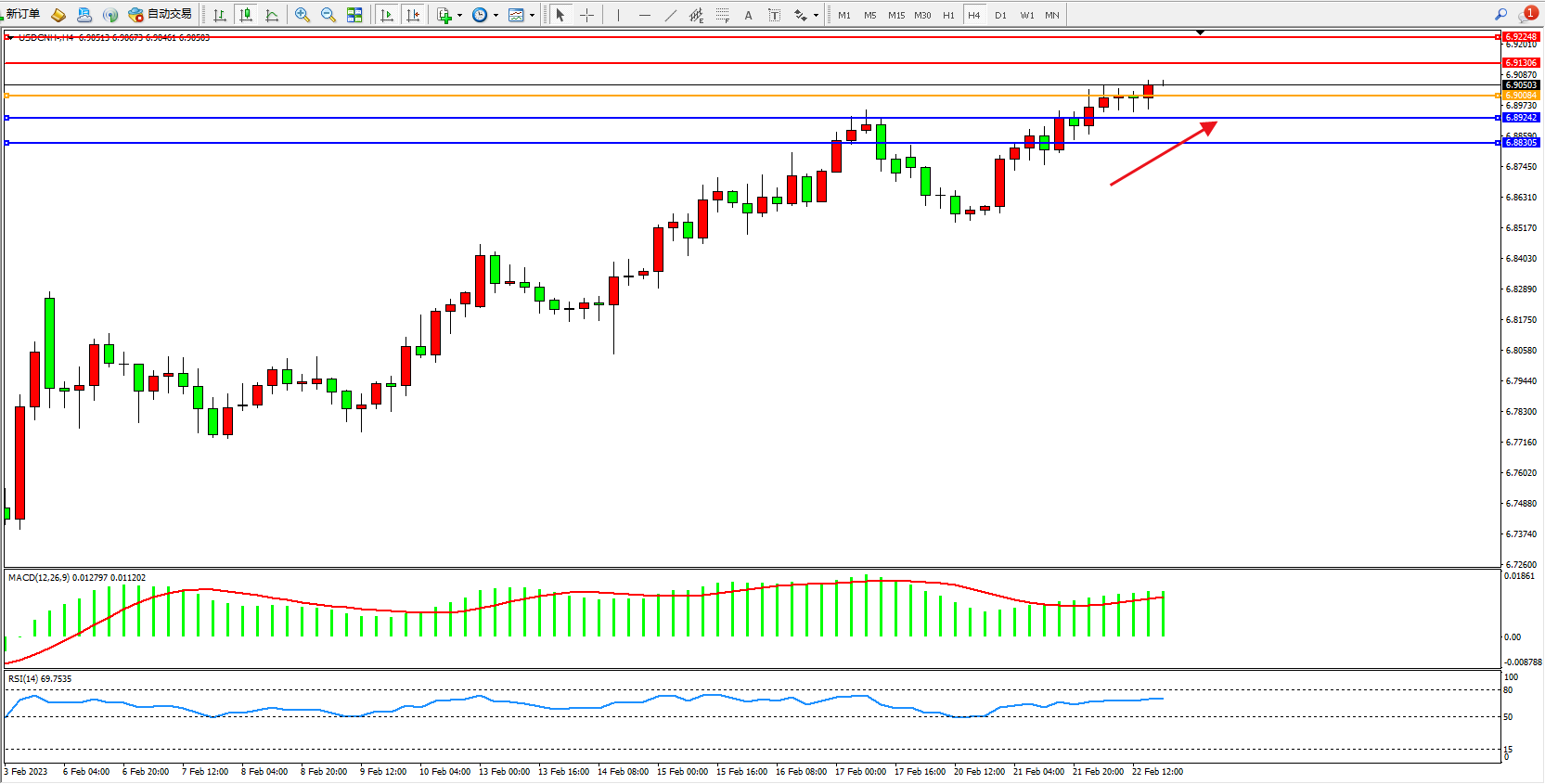Click the 自动交易 auto trading button
The image size is (1545, 784).
tap(161, 14)
